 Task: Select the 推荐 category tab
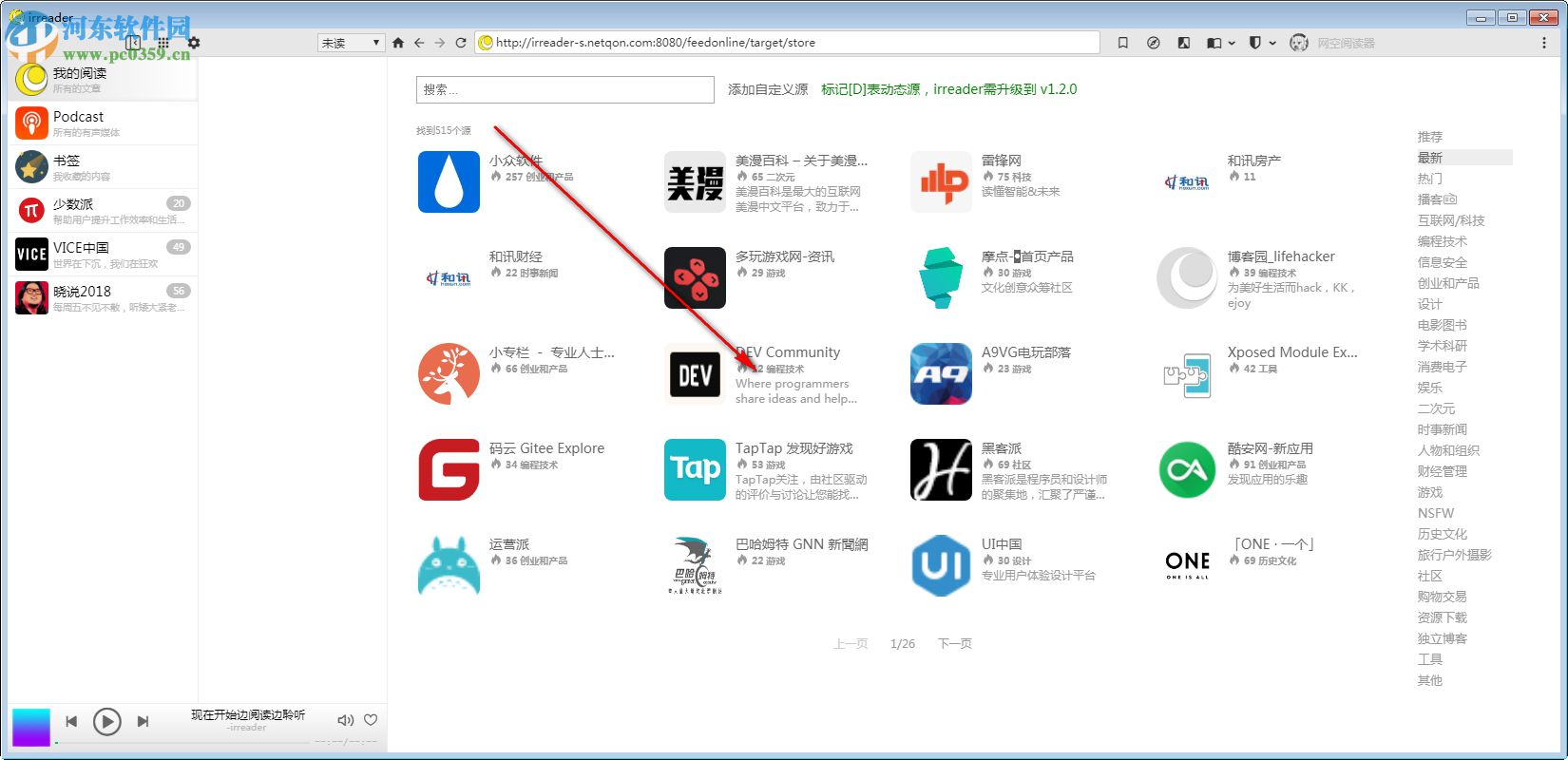tap(1430, 137)
